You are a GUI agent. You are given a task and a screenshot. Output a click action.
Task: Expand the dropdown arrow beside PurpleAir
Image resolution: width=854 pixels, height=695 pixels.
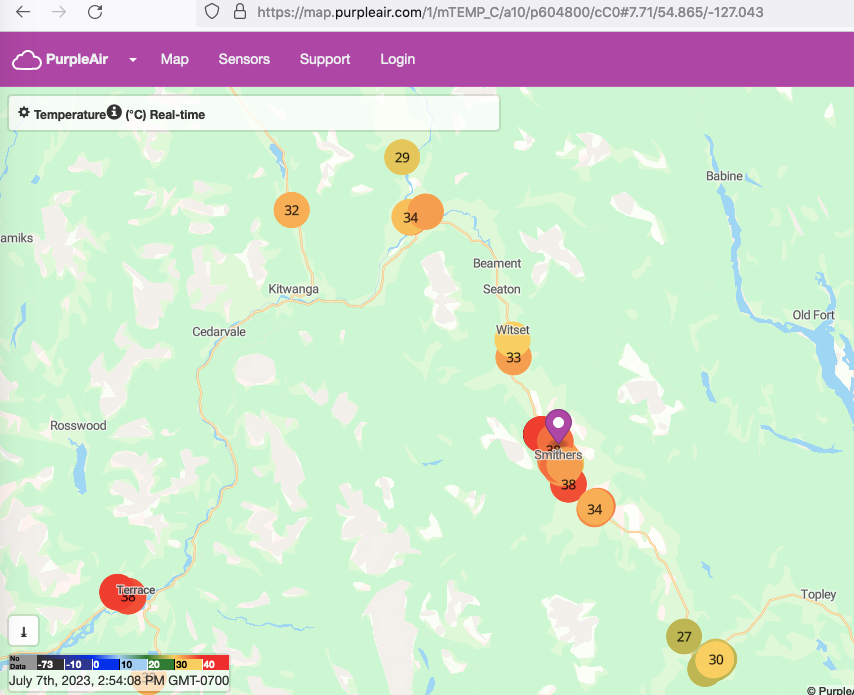click(x=132, y=60)
